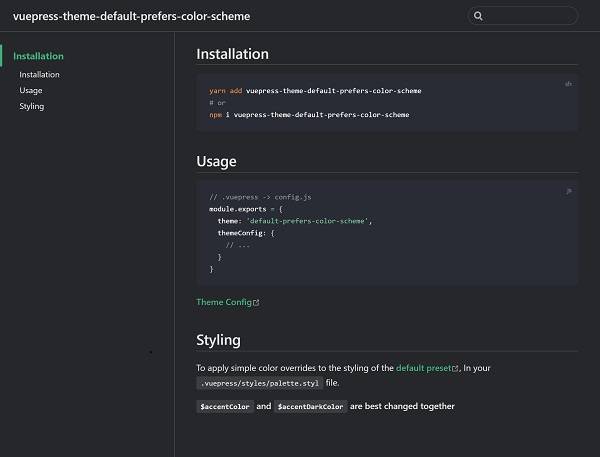This screenshot has width=600, height=457.
Task: Select the green Installation sidebar heading
Action: click(x=38, y=56)
